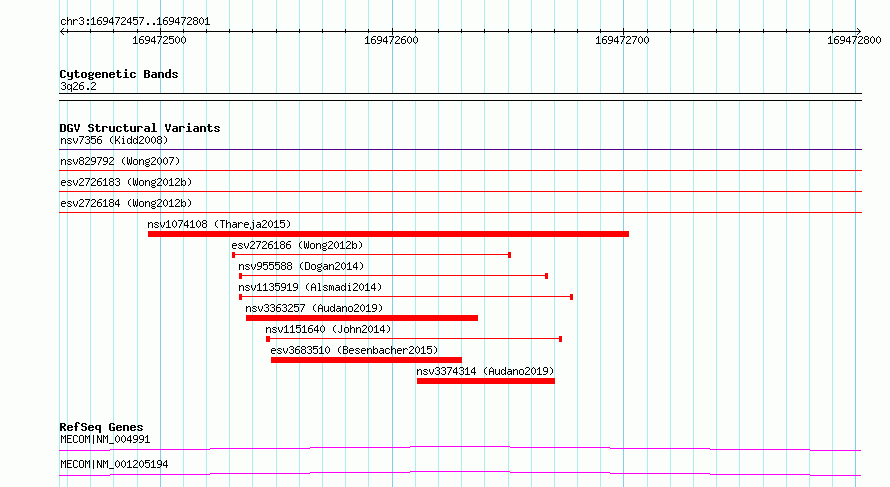
Task: Open nsv829792 (Wong2007) variant entry
Action: (x=120, y=161)
